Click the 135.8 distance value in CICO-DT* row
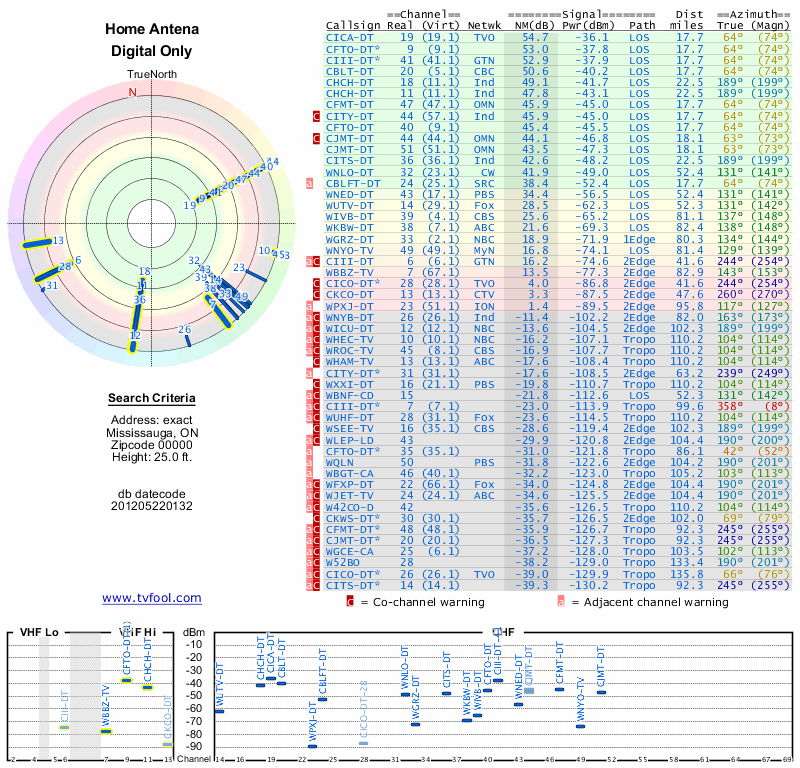This screenshot has height=768, width=800. click(x=687, y=574)
